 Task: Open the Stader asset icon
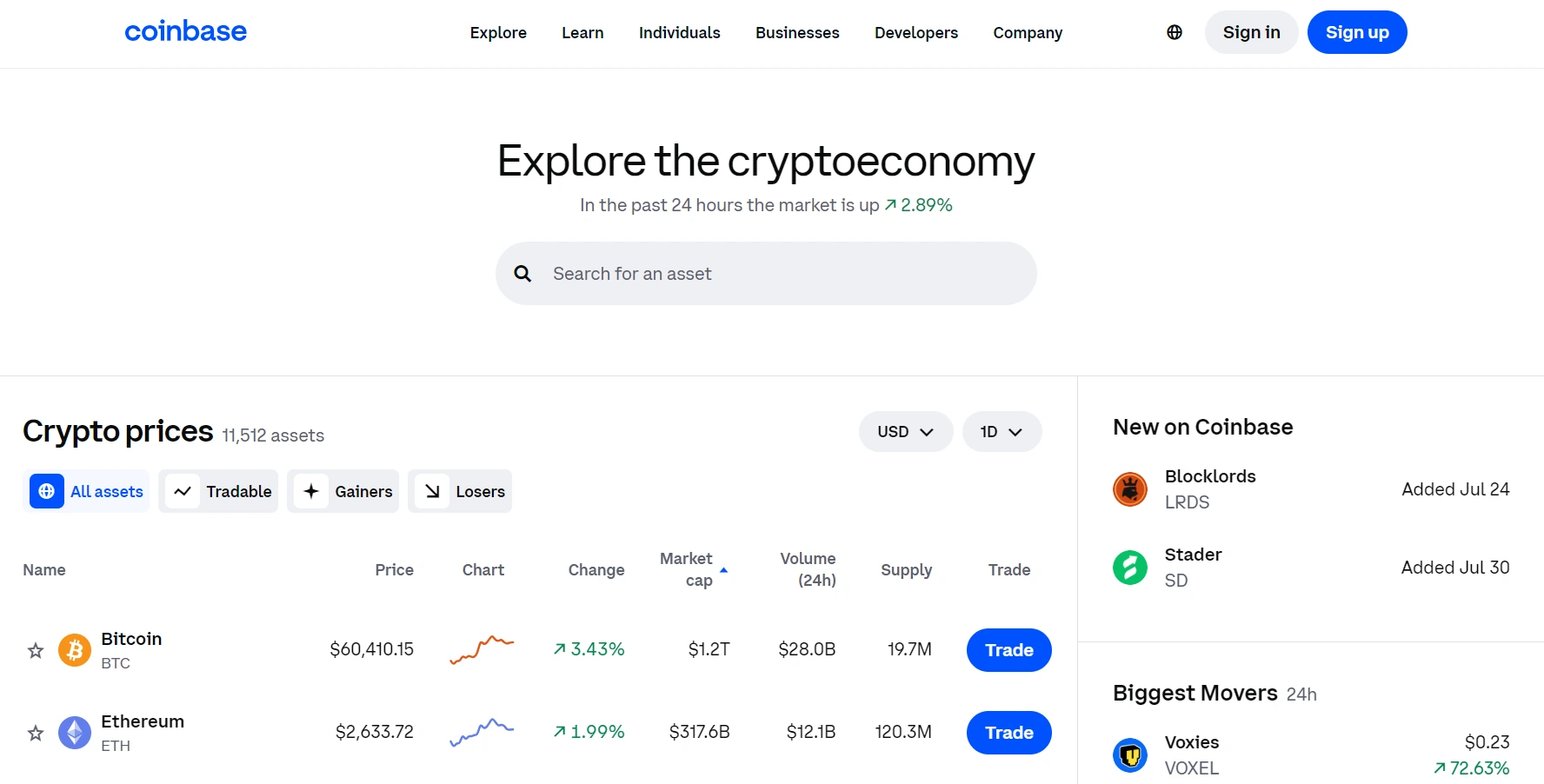pos(1130,568)
